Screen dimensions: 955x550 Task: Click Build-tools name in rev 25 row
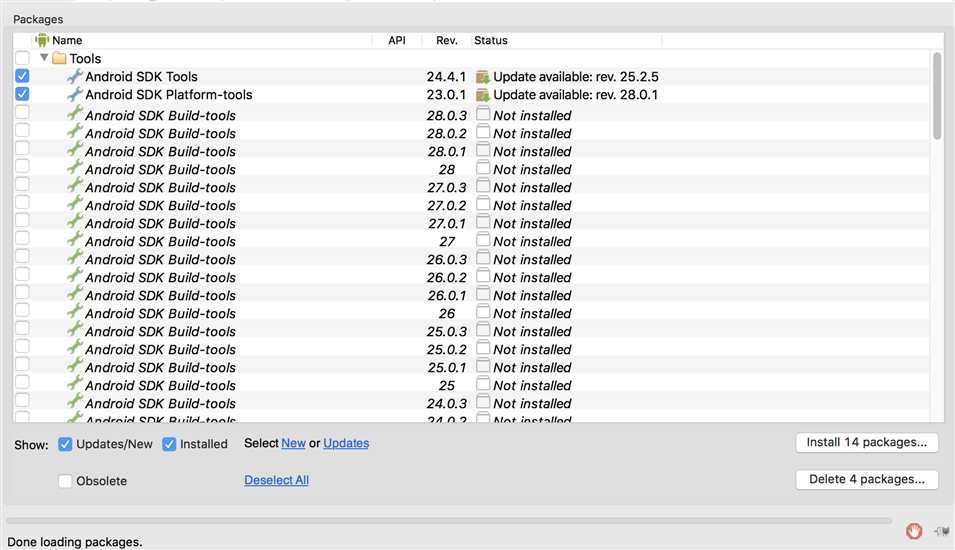click(160, 386)
